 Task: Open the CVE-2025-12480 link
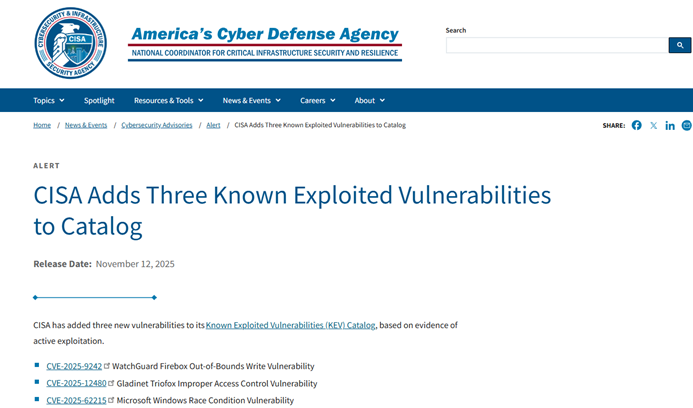(76, 383)
